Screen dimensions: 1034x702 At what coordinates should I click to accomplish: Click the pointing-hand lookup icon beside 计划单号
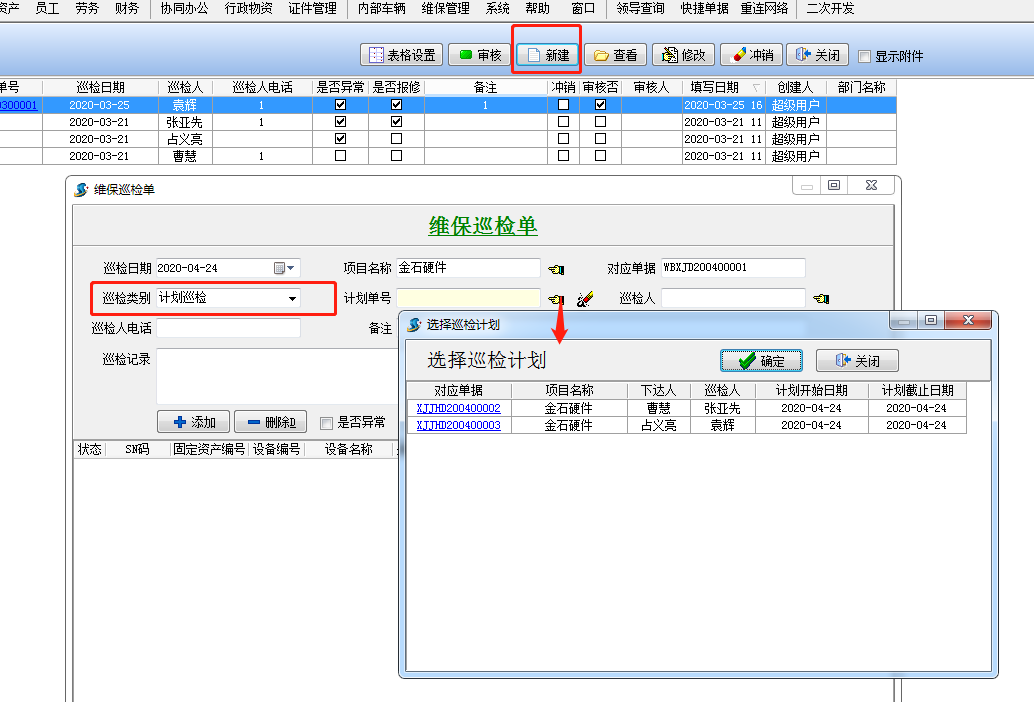pyautogui.click(x=556, y=299)
